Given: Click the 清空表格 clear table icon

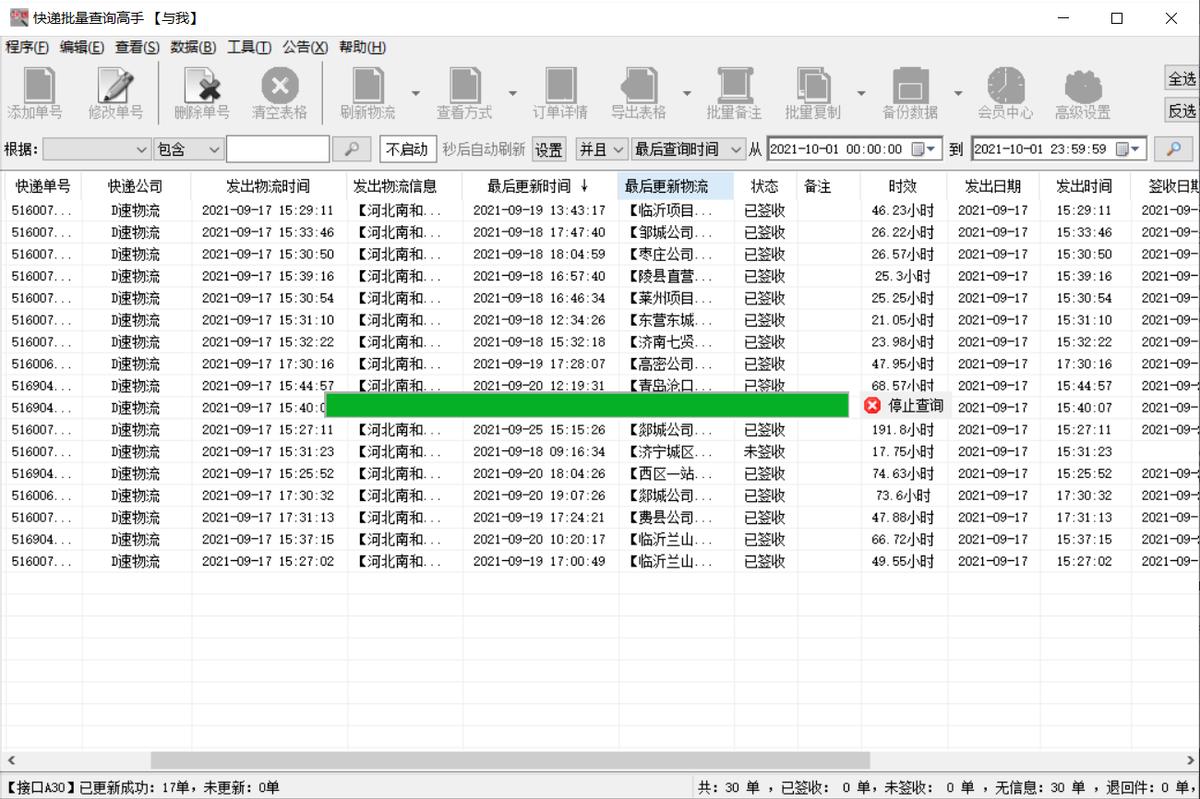Looking at the screenshot, I should pyautogui.click(x=280, y=94).
